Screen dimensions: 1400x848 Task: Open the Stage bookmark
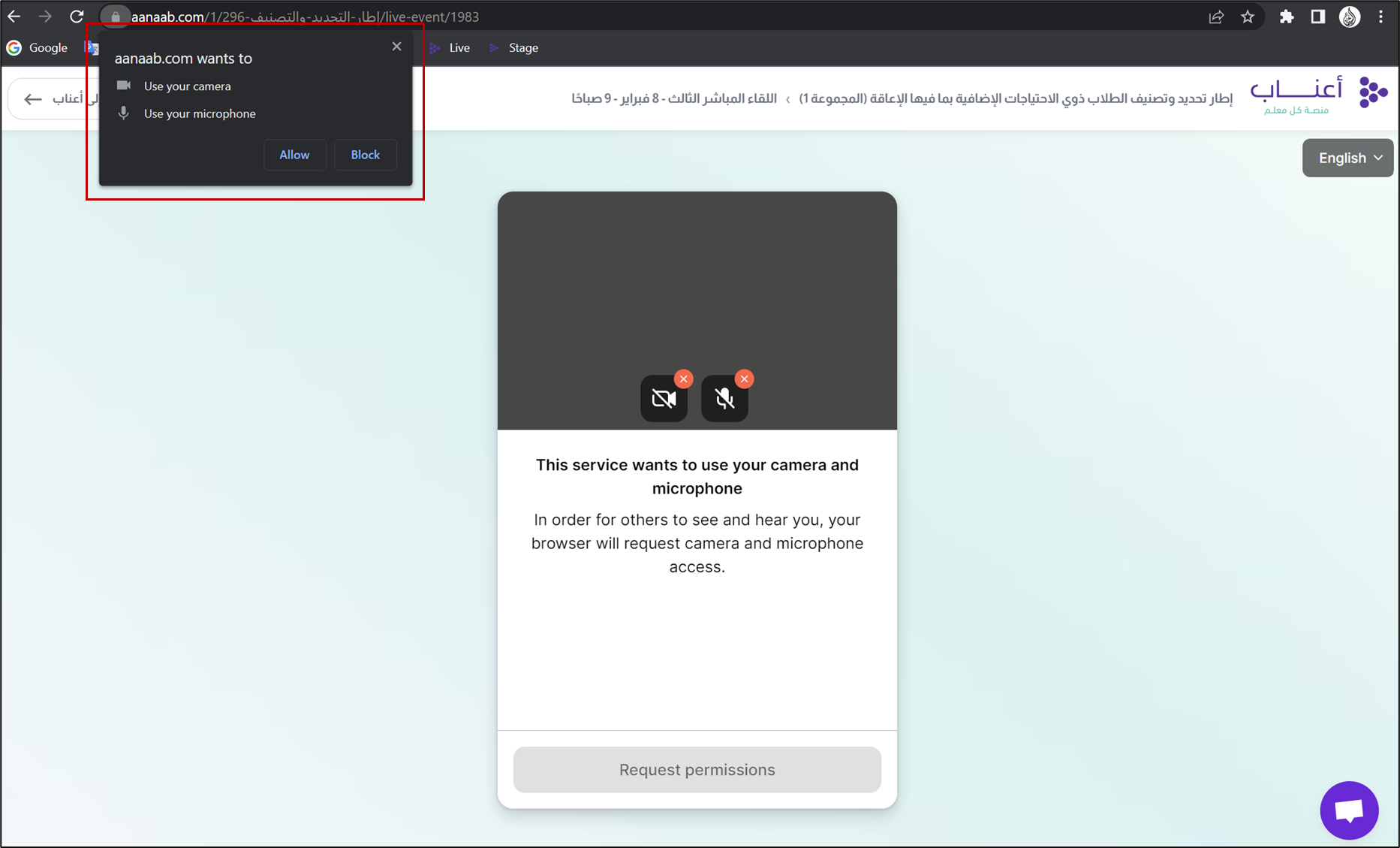click(514, 47)
